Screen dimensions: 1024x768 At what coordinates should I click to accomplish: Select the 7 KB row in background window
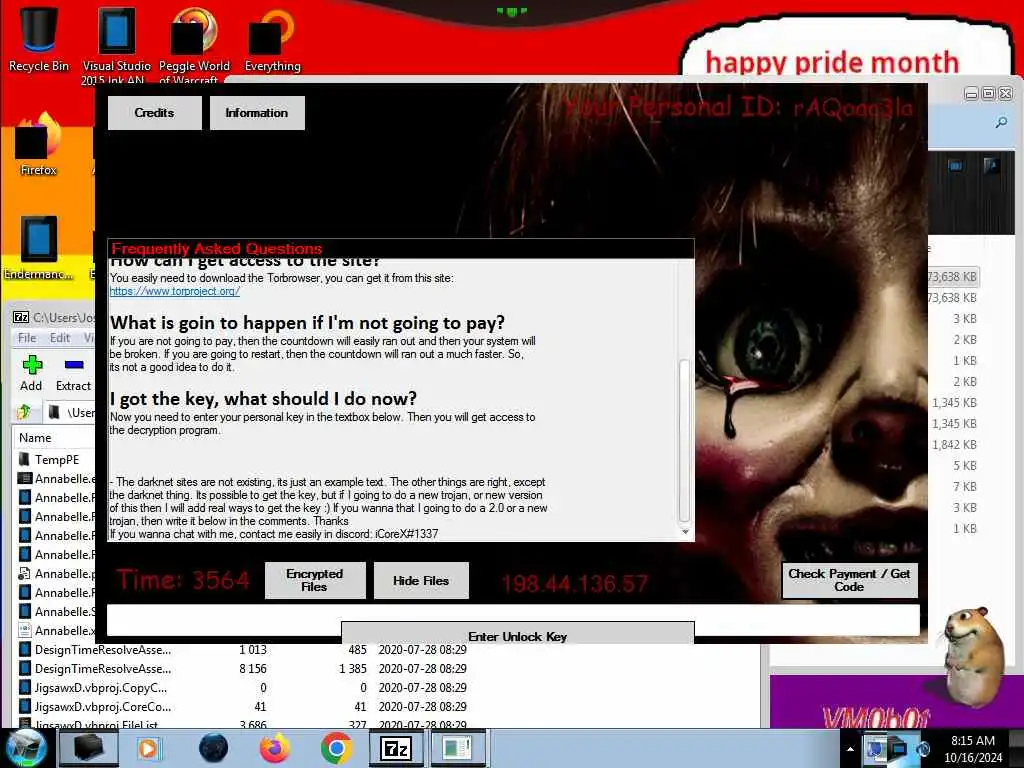pos(965,487)
